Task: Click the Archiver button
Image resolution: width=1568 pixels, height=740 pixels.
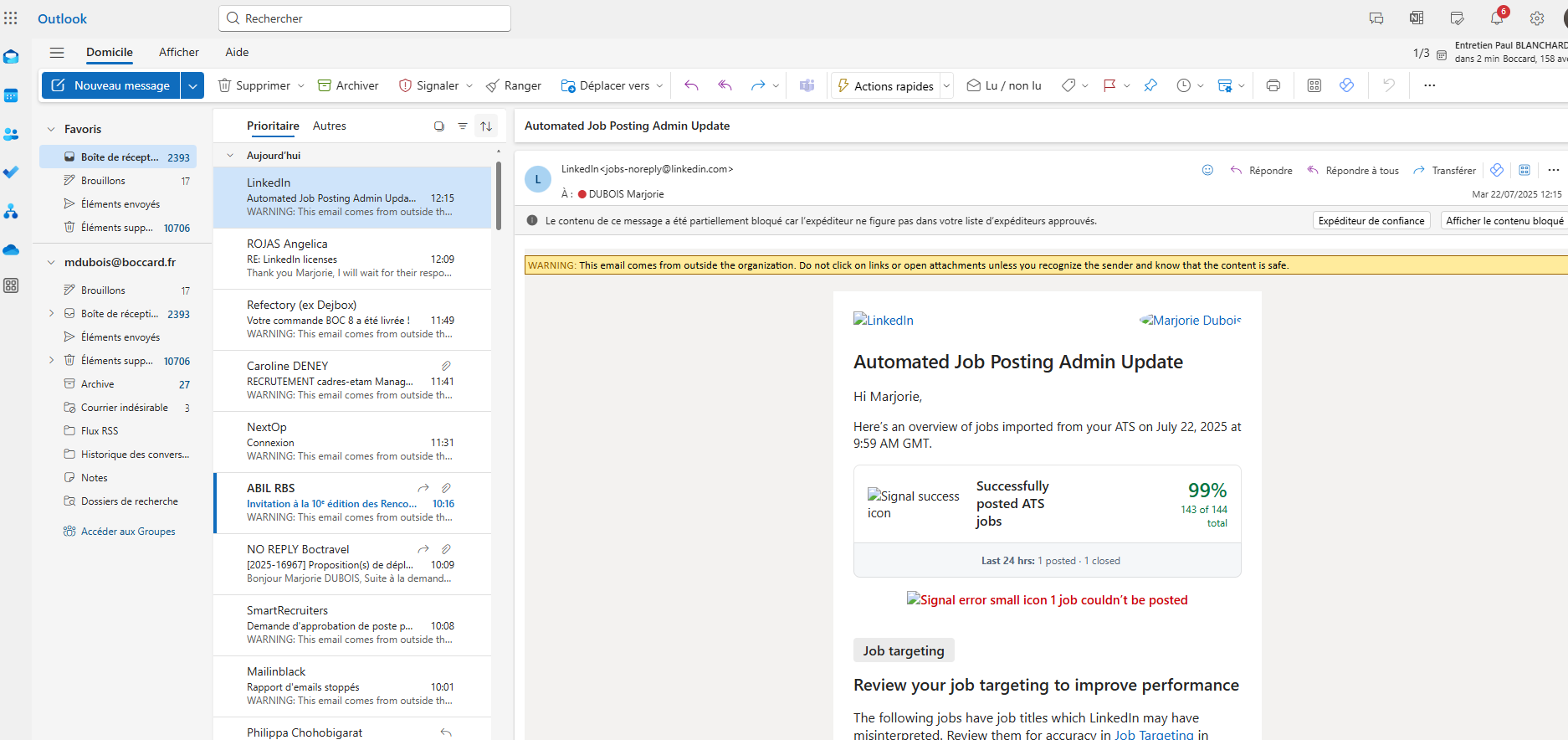Action: [348, 85]
